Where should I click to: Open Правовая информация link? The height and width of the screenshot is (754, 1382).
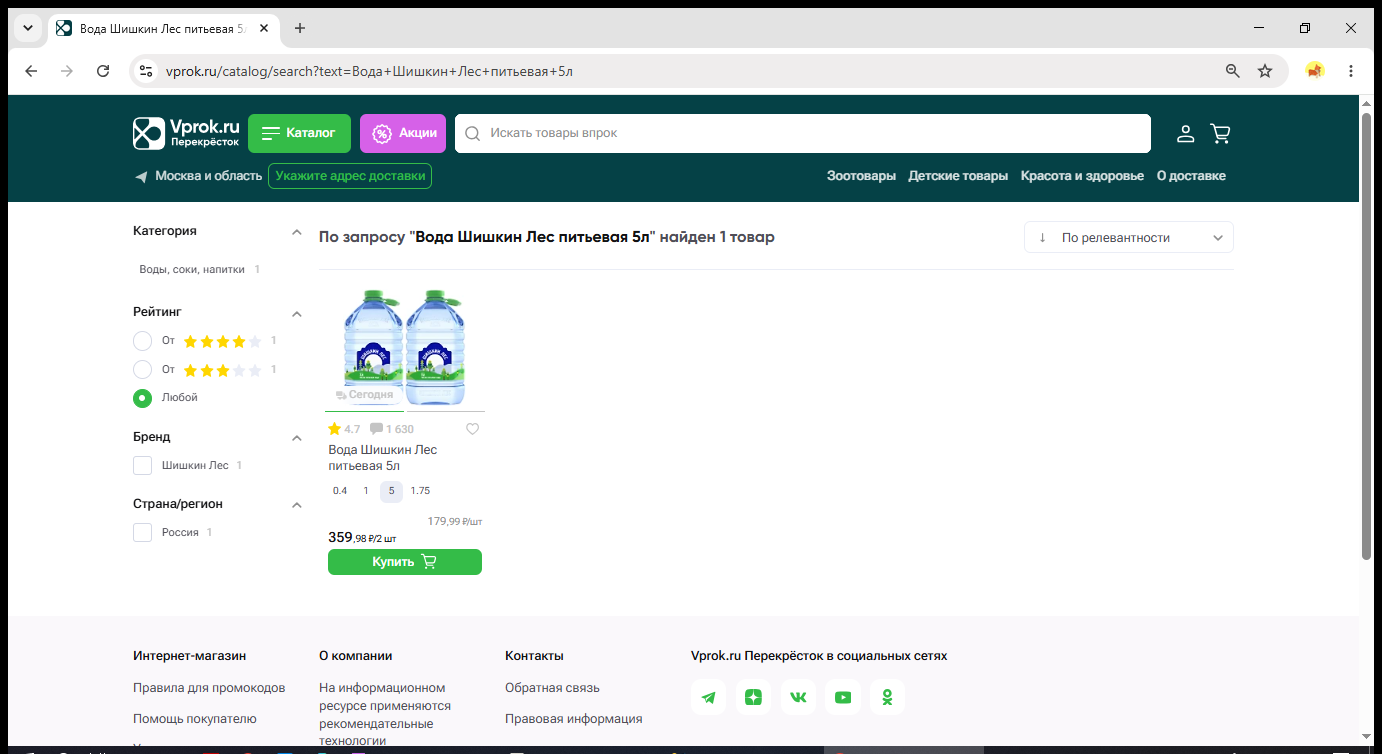(x=574, y=719)
